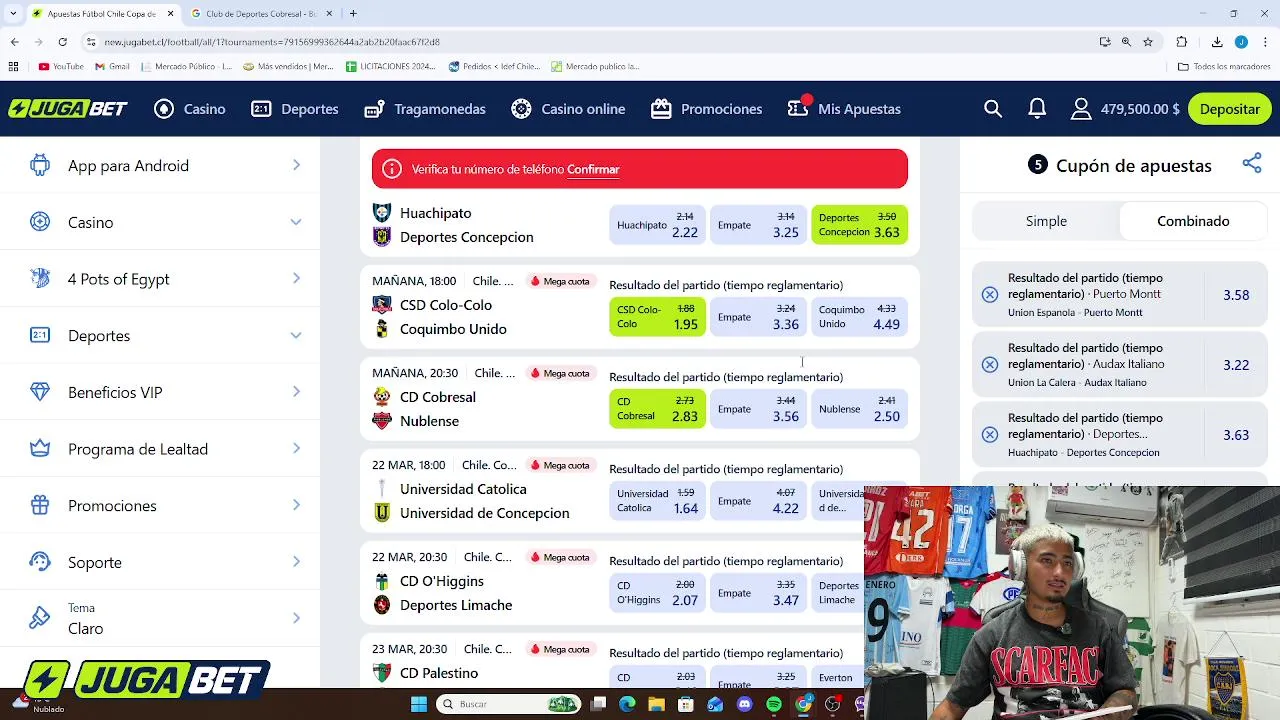Viewport: 1280px width, 720px height.
Task: Switch to Club de Deportes Cobresal browser tab
Action: tap(260, 14)
